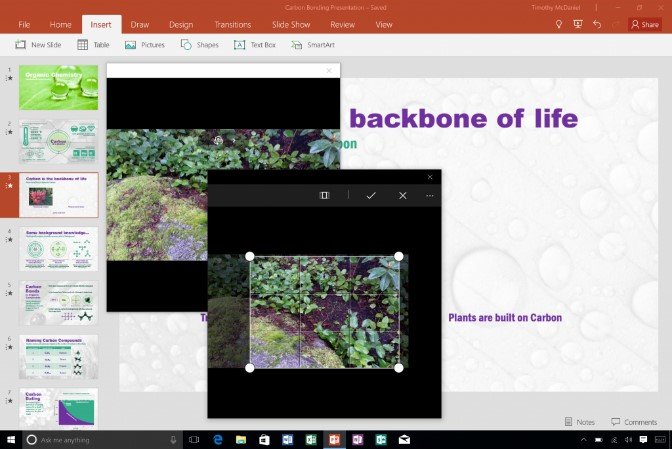Choose Shapes from the Insert ribbon
The width and height of the screenshot is (672, 449).
(x=200, y=45)
